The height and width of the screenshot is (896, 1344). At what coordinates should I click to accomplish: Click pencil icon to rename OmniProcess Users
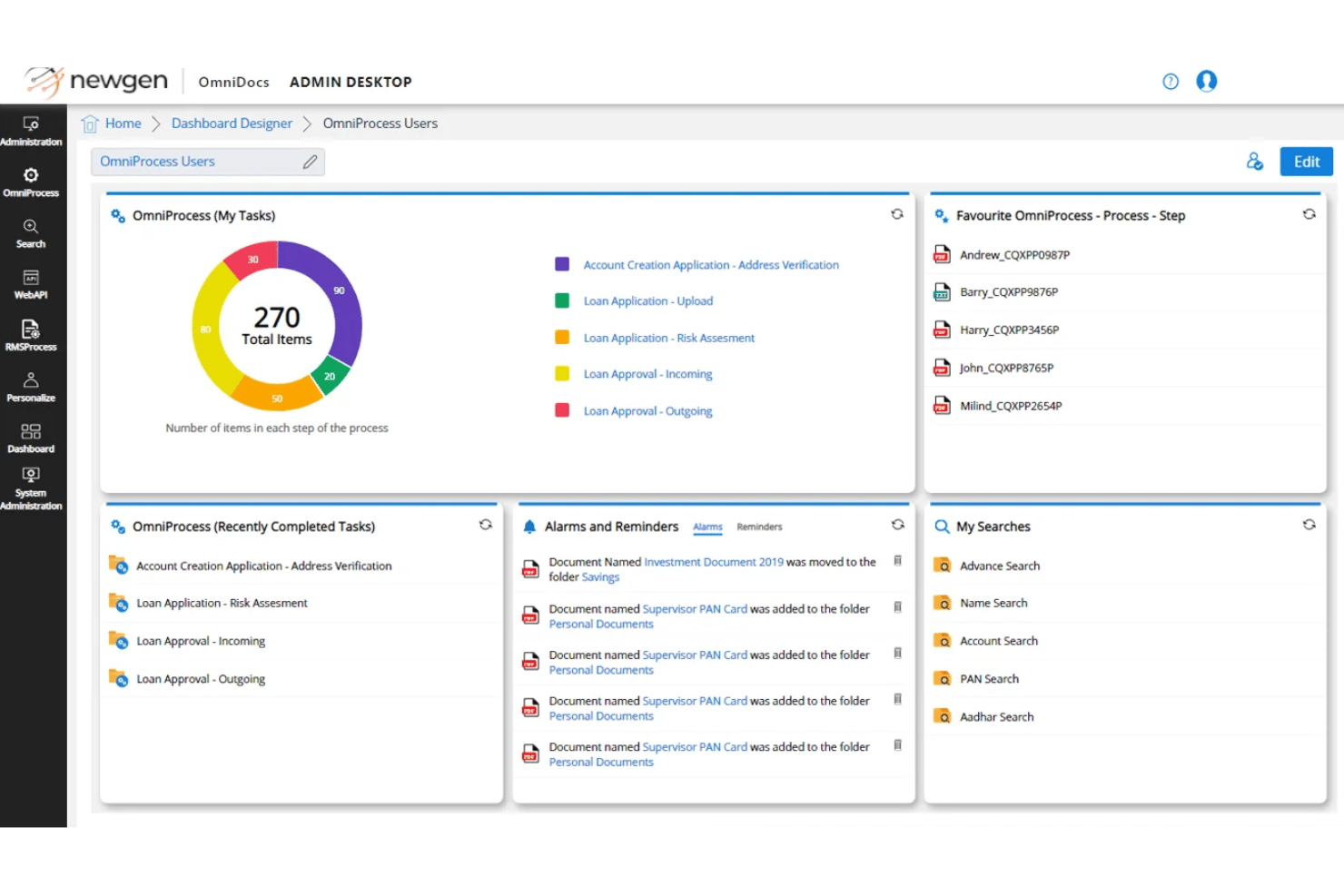pyautogui.click(x=310, y=162)
